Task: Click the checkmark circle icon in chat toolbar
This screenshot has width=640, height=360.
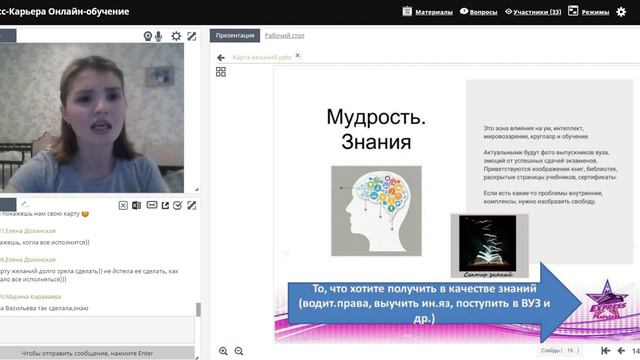Action: (178, 205)
